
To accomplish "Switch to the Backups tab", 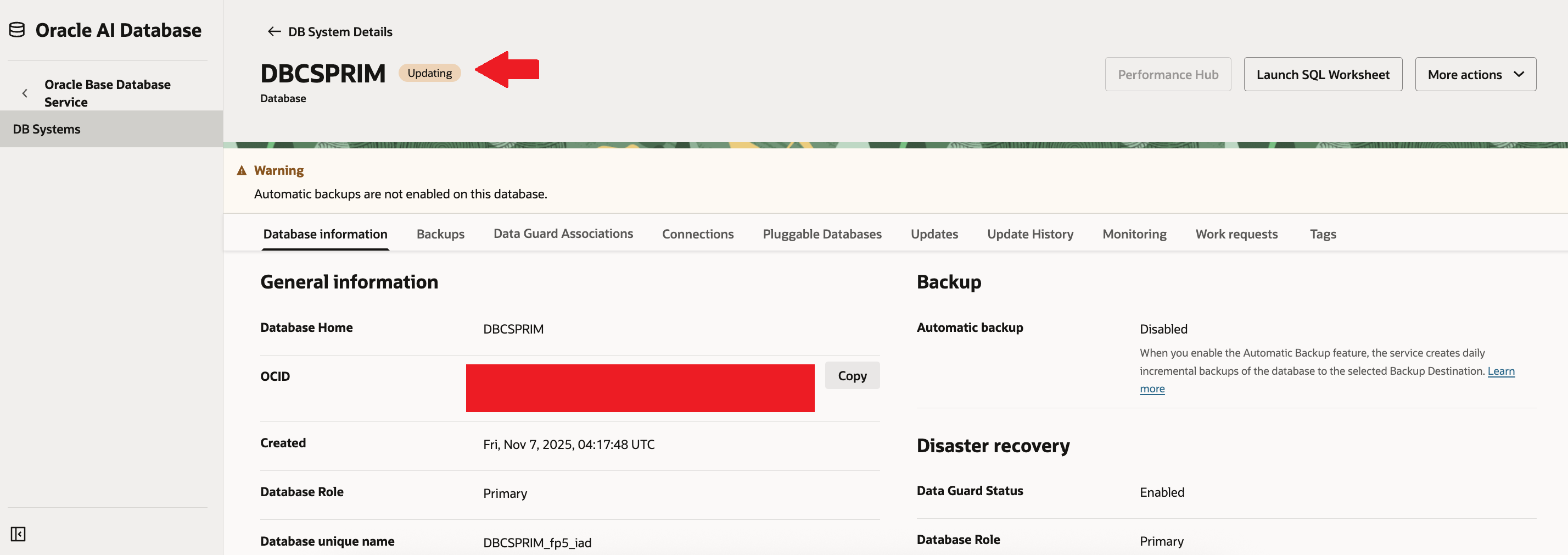I will coord(440,234).
